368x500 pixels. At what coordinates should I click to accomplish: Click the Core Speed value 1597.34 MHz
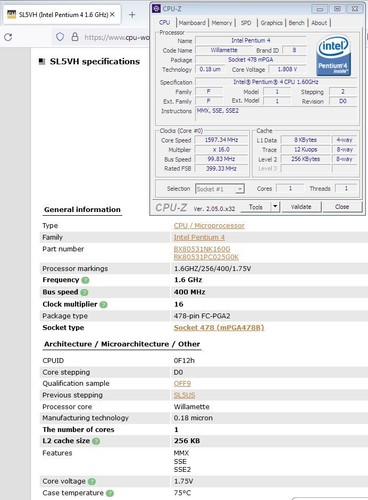point(221,140)
